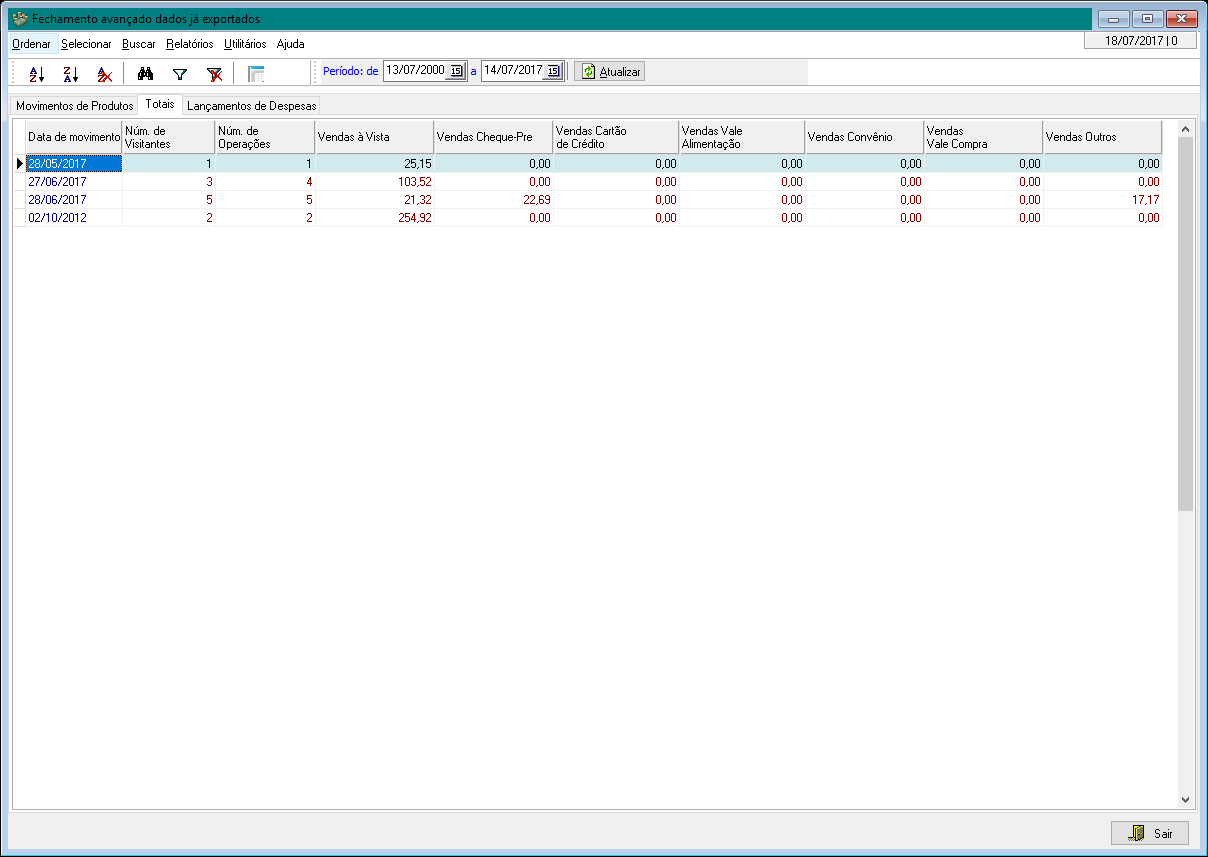The image size is (1208, 857).
Task: Click the vertical scrollbar thumb
Action: 1185,324
